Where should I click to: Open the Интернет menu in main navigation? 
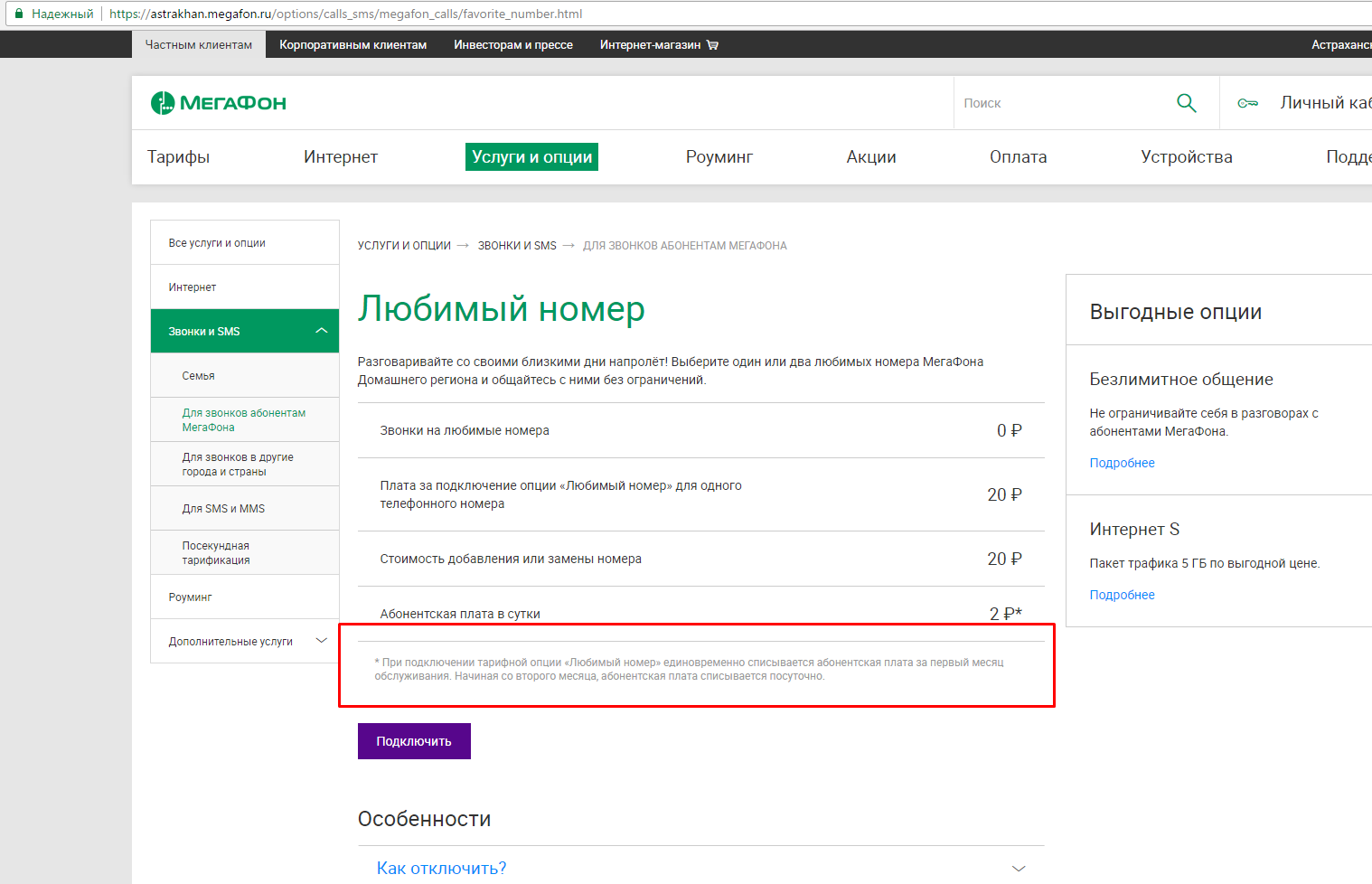pyautogui.click(x=341, y=157)
